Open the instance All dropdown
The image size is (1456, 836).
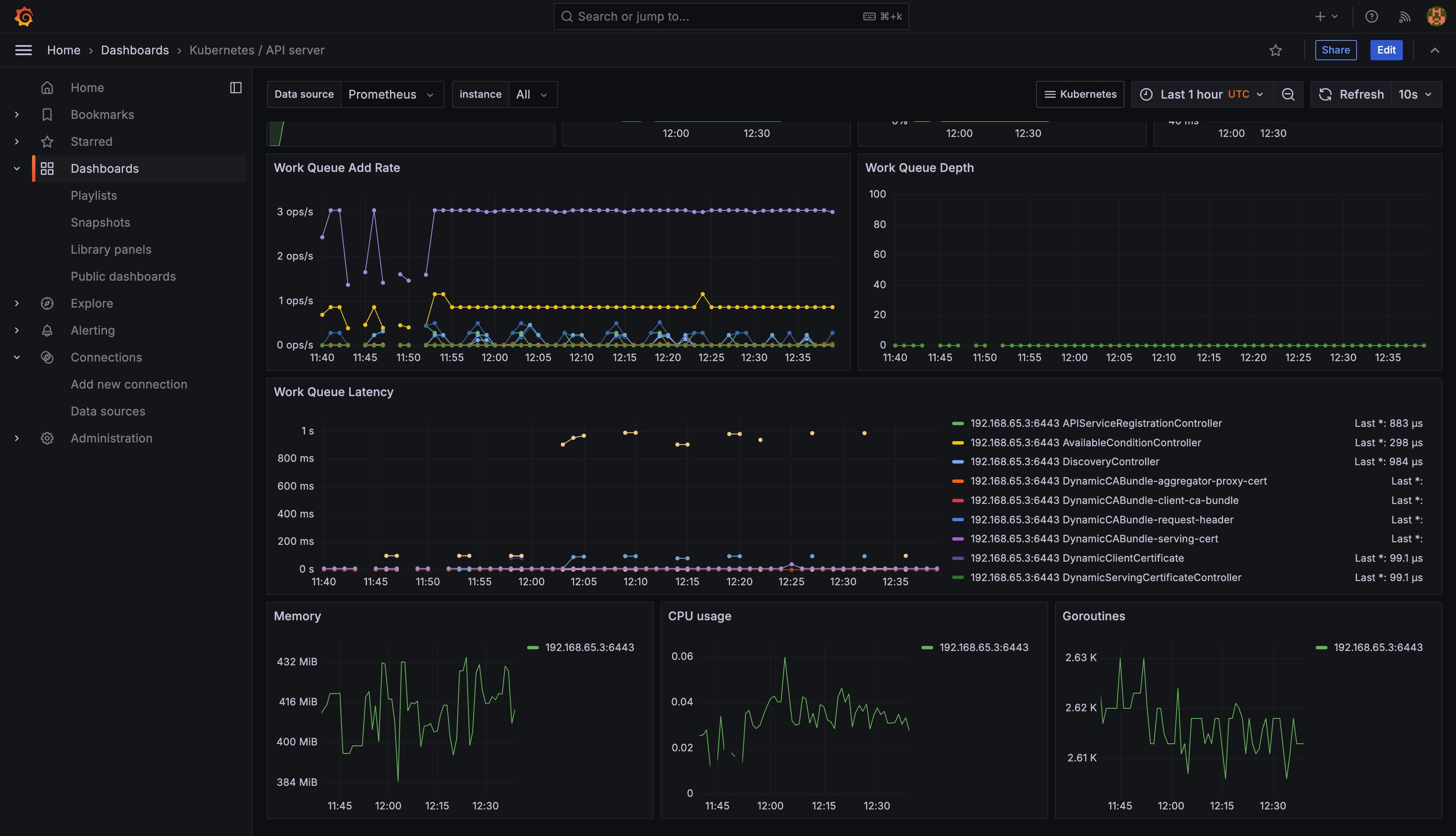[533, 94]
